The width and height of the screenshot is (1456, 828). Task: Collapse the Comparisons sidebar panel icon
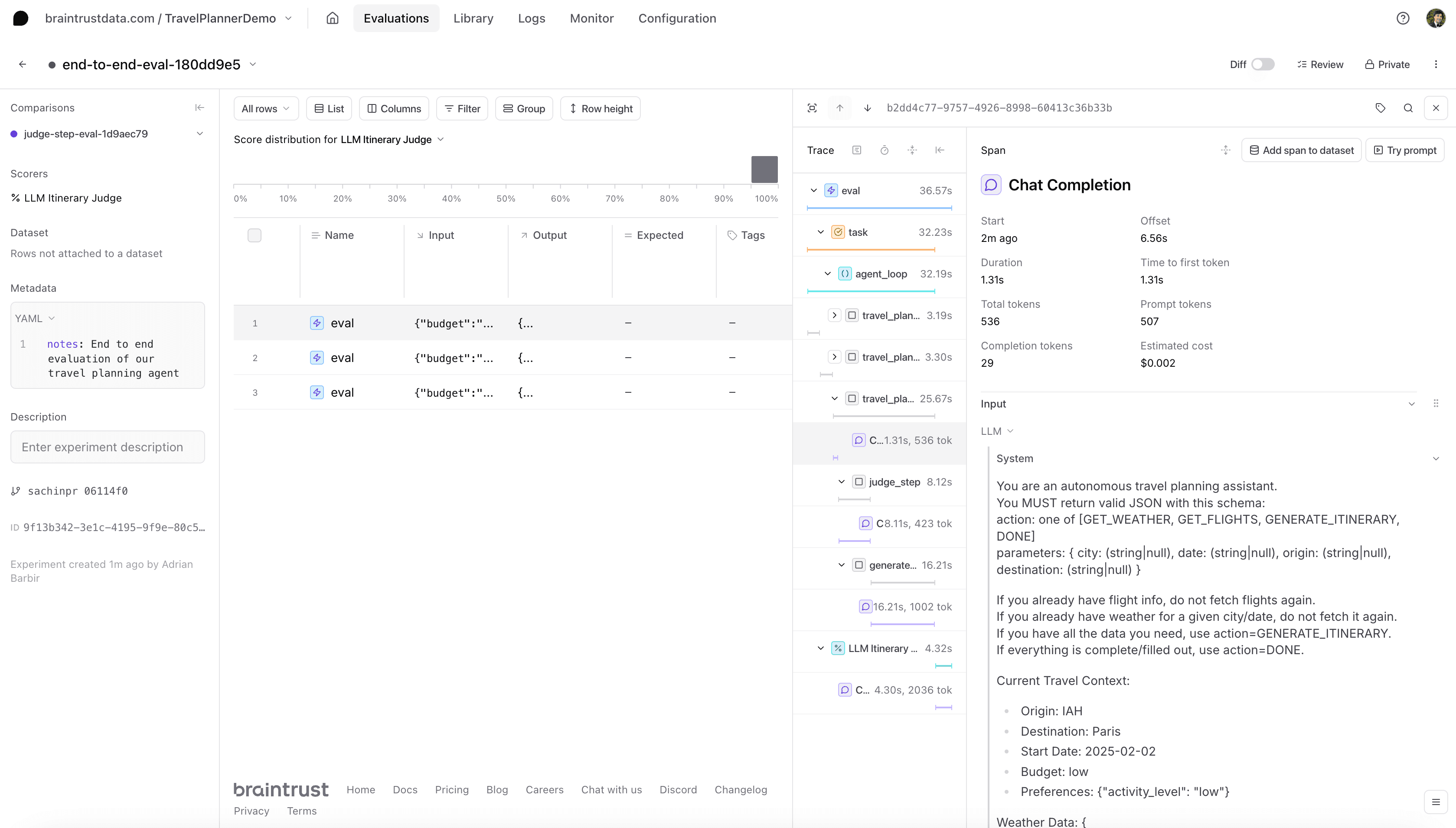pos(199,108)
